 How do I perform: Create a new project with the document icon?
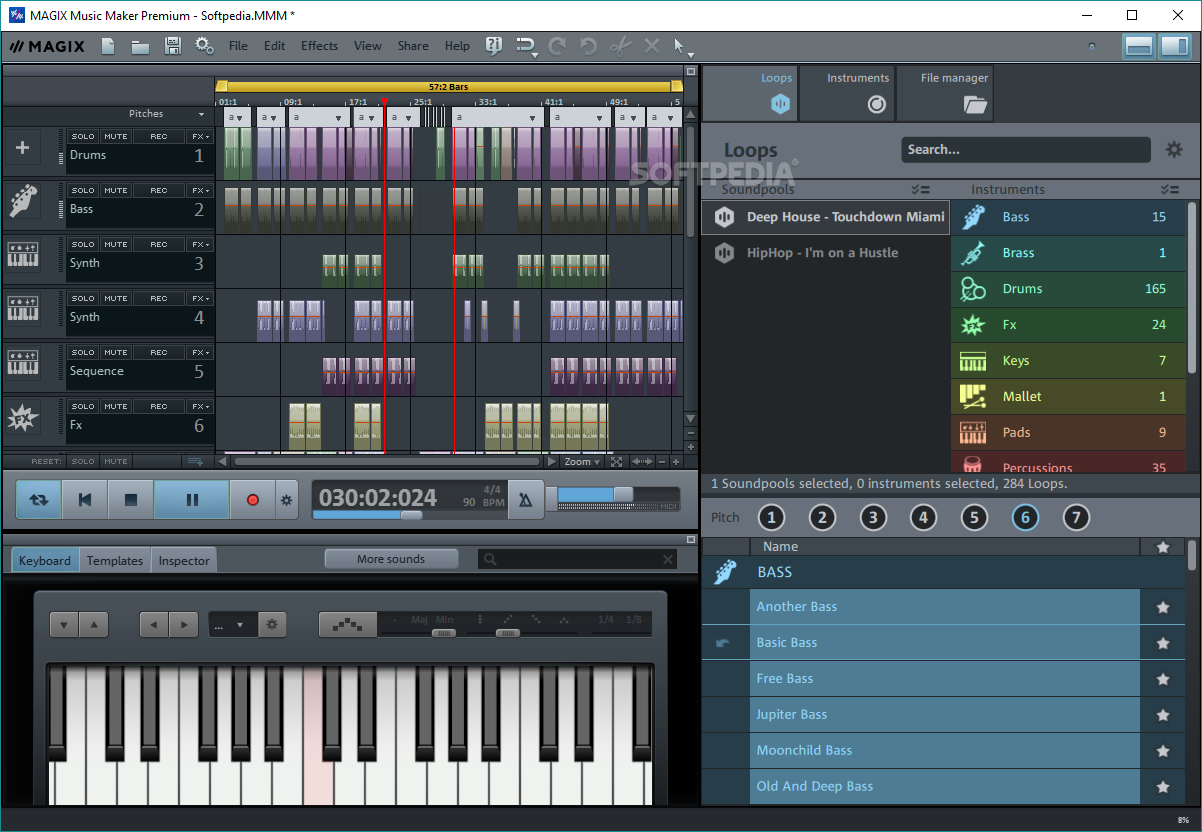107,46
